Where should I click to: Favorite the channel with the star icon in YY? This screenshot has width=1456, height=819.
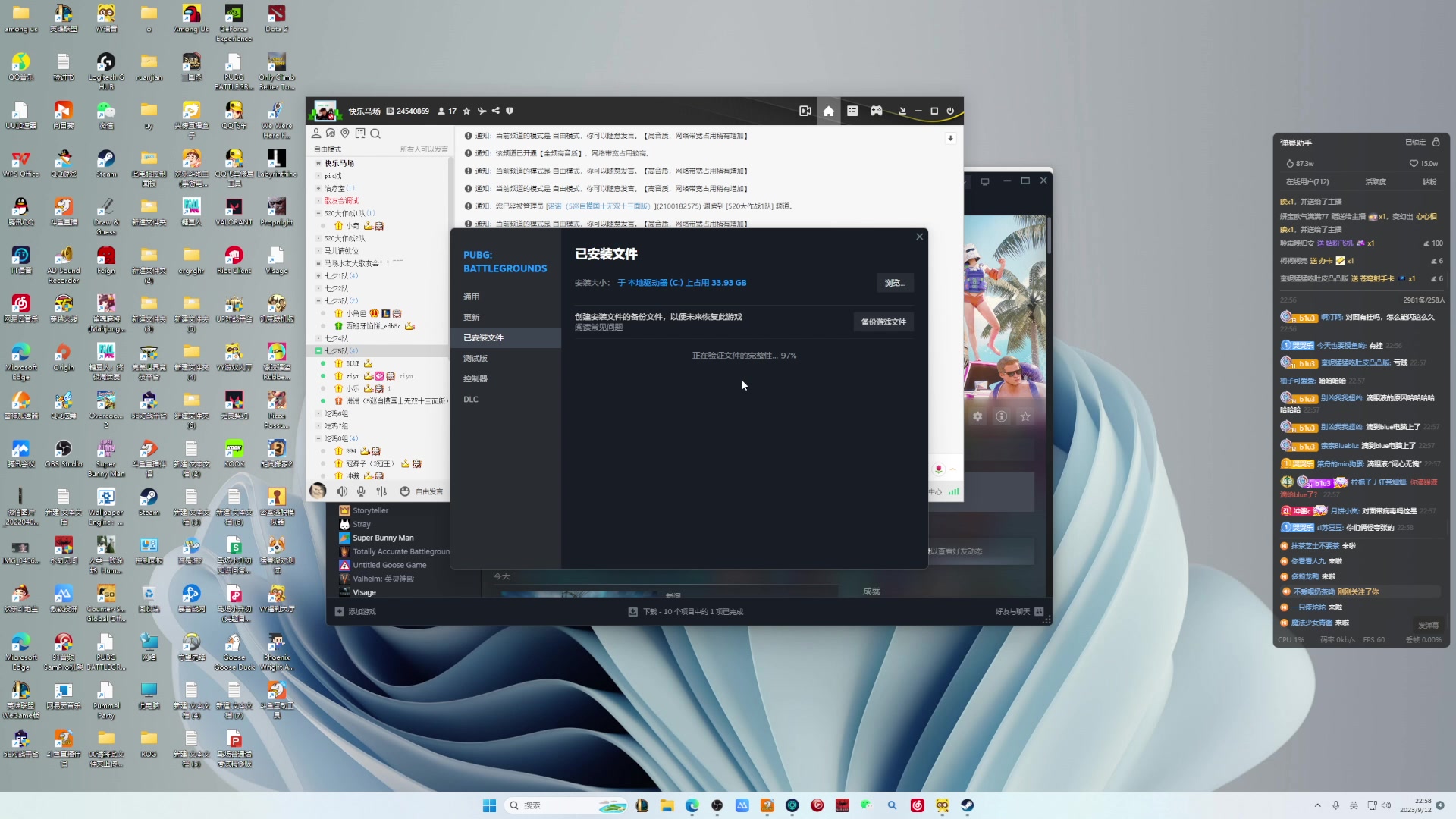(x=466, y=111)
